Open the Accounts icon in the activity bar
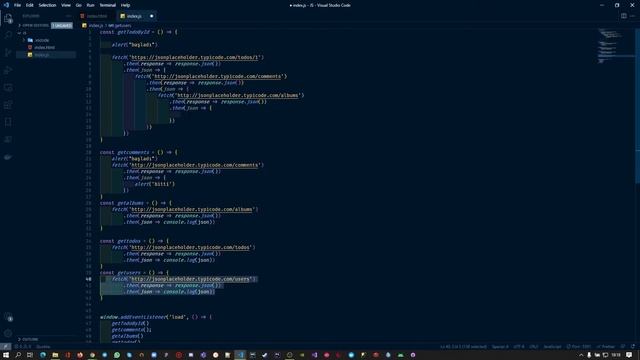Screen dimensions: 640x360 [8, 317]
